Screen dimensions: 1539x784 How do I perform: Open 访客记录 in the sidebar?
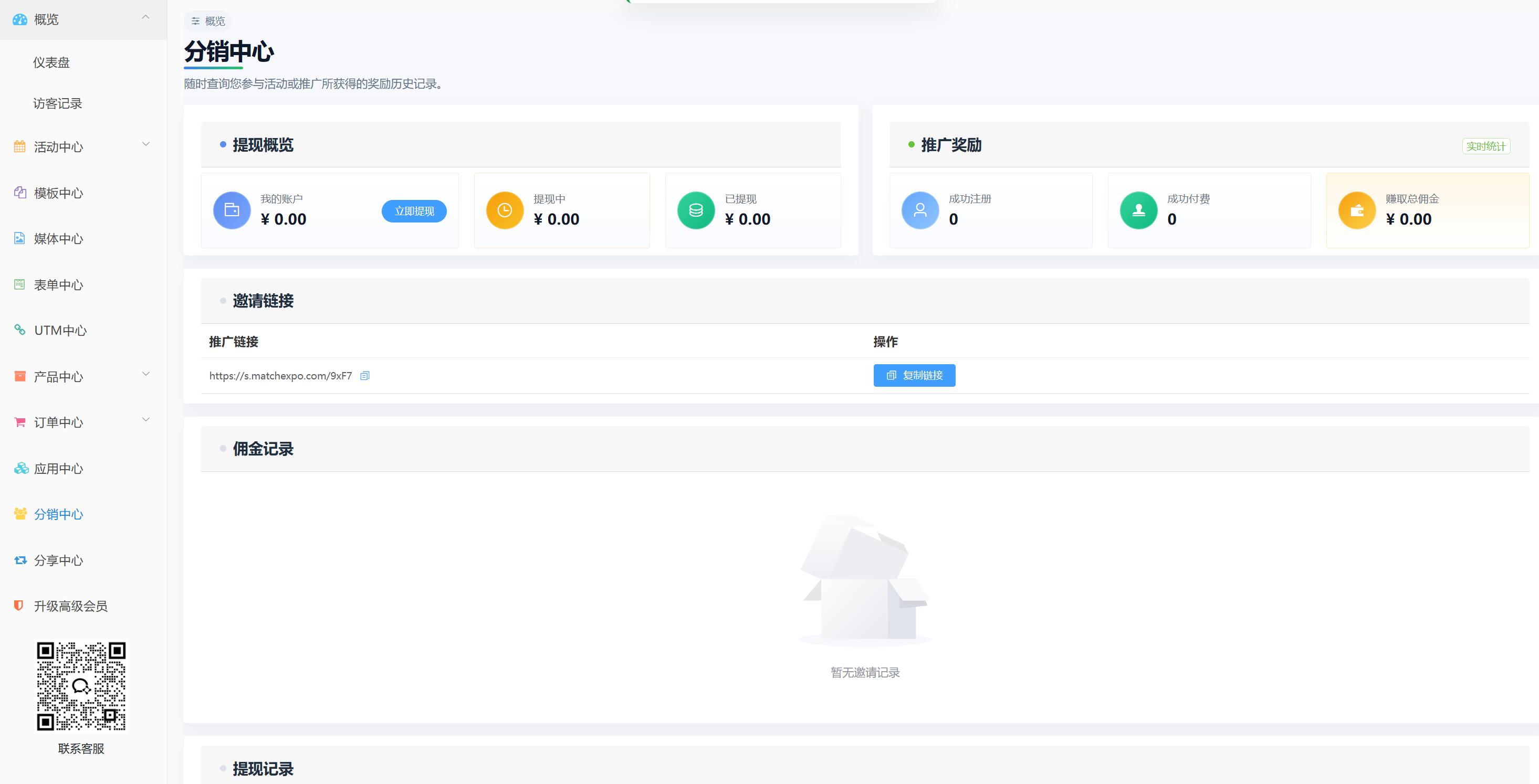coord(57,104)
